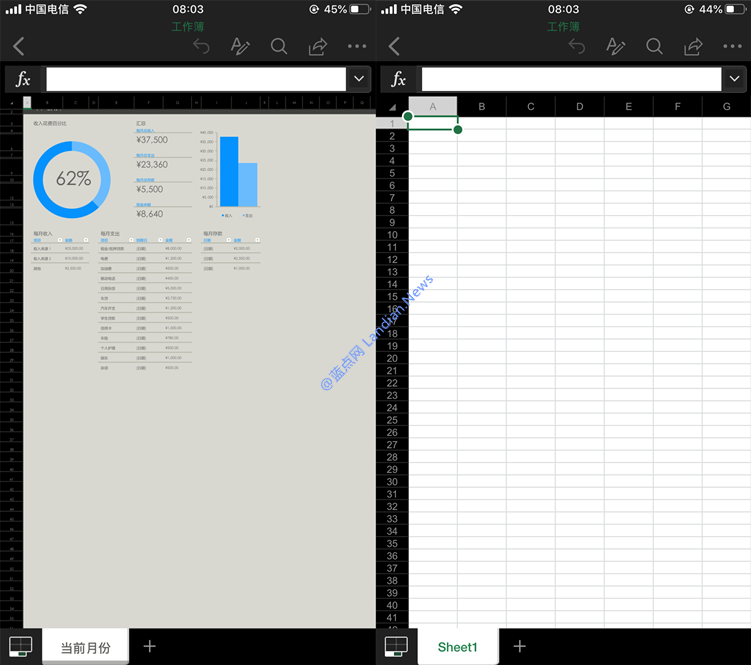Open sheet view icon beside 当前月份 tab
The height and width of the screenshot is (665, 751).
pos(21,647)
